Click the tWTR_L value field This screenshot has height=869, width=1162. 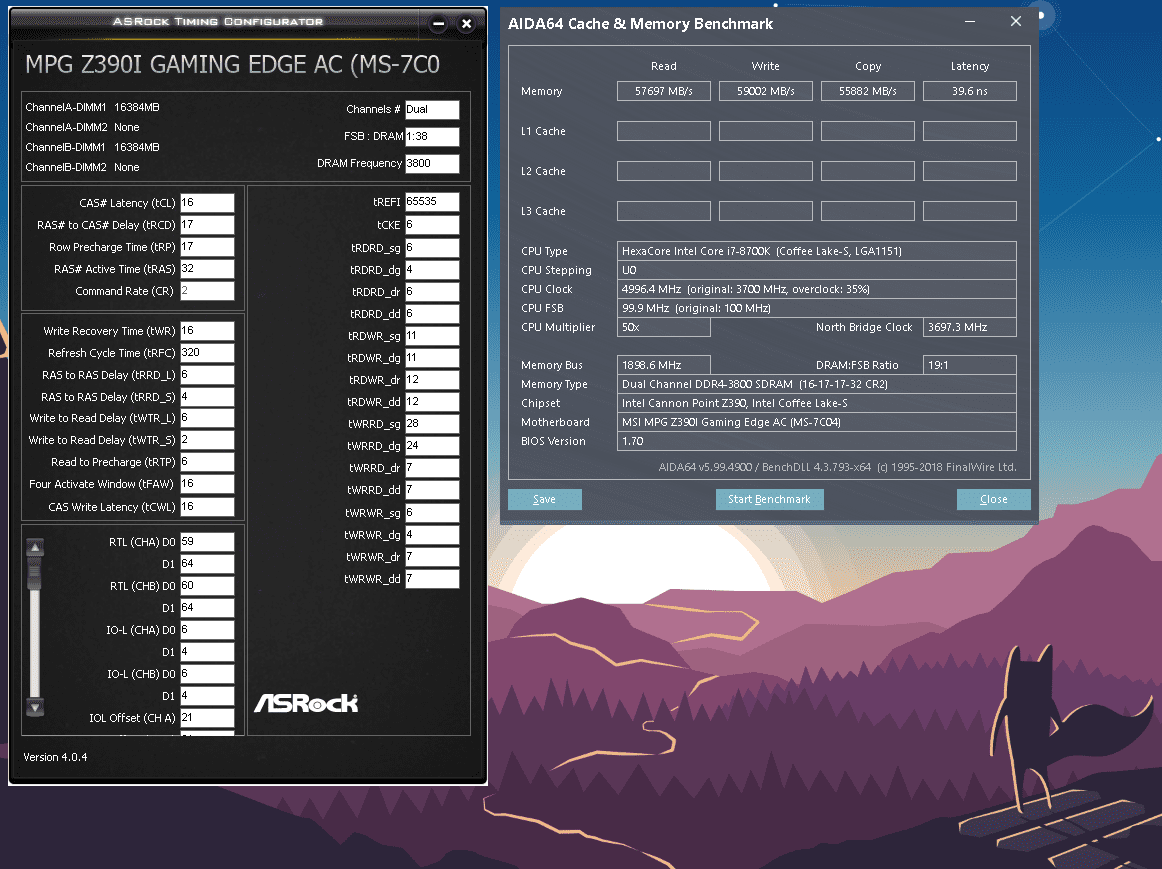[208, 419]
